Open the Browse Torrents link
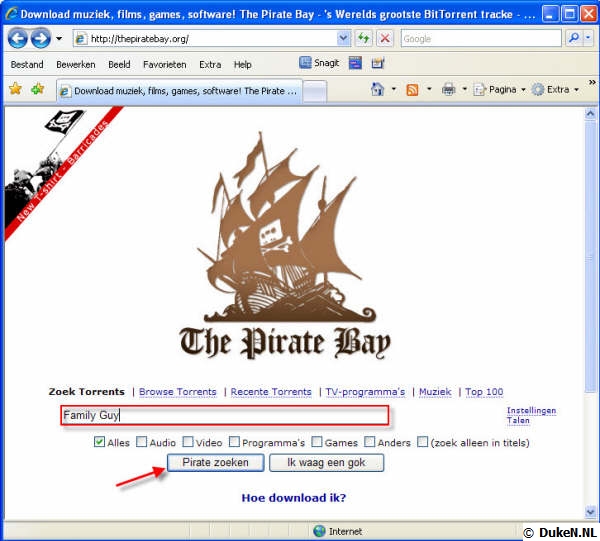The image size is (600, 541). 178,392
